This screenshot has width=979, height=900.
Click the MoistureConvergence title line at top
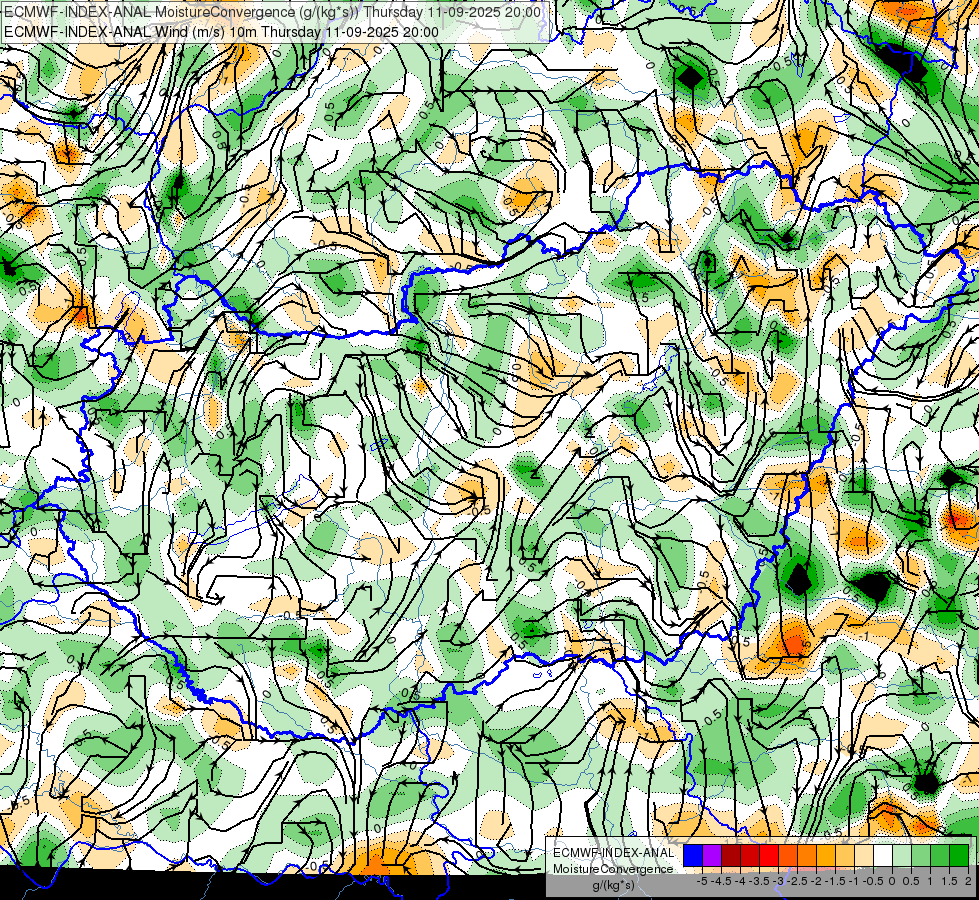[x=272, y=12]
